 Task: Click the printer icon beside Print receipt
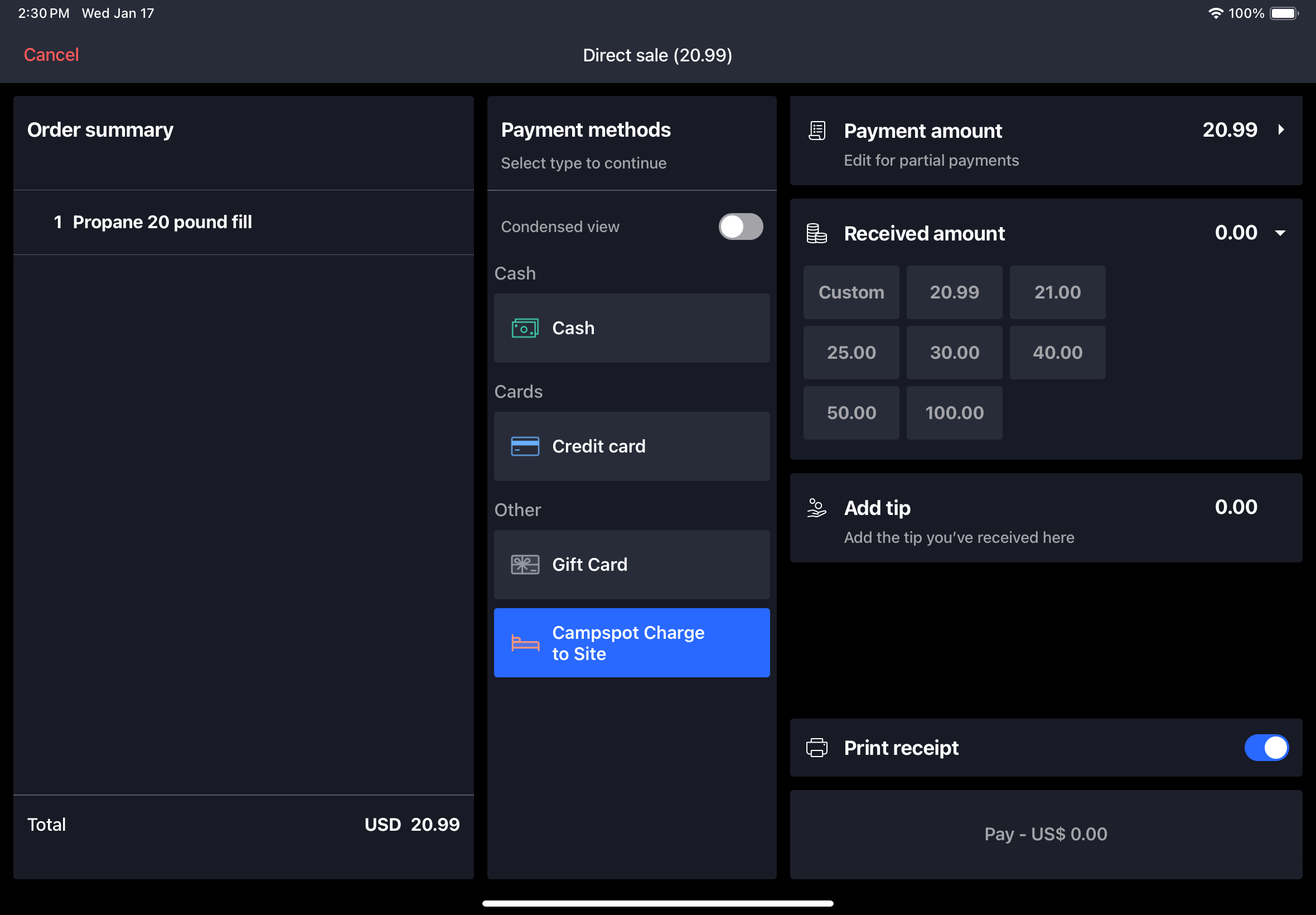[817, 748]
